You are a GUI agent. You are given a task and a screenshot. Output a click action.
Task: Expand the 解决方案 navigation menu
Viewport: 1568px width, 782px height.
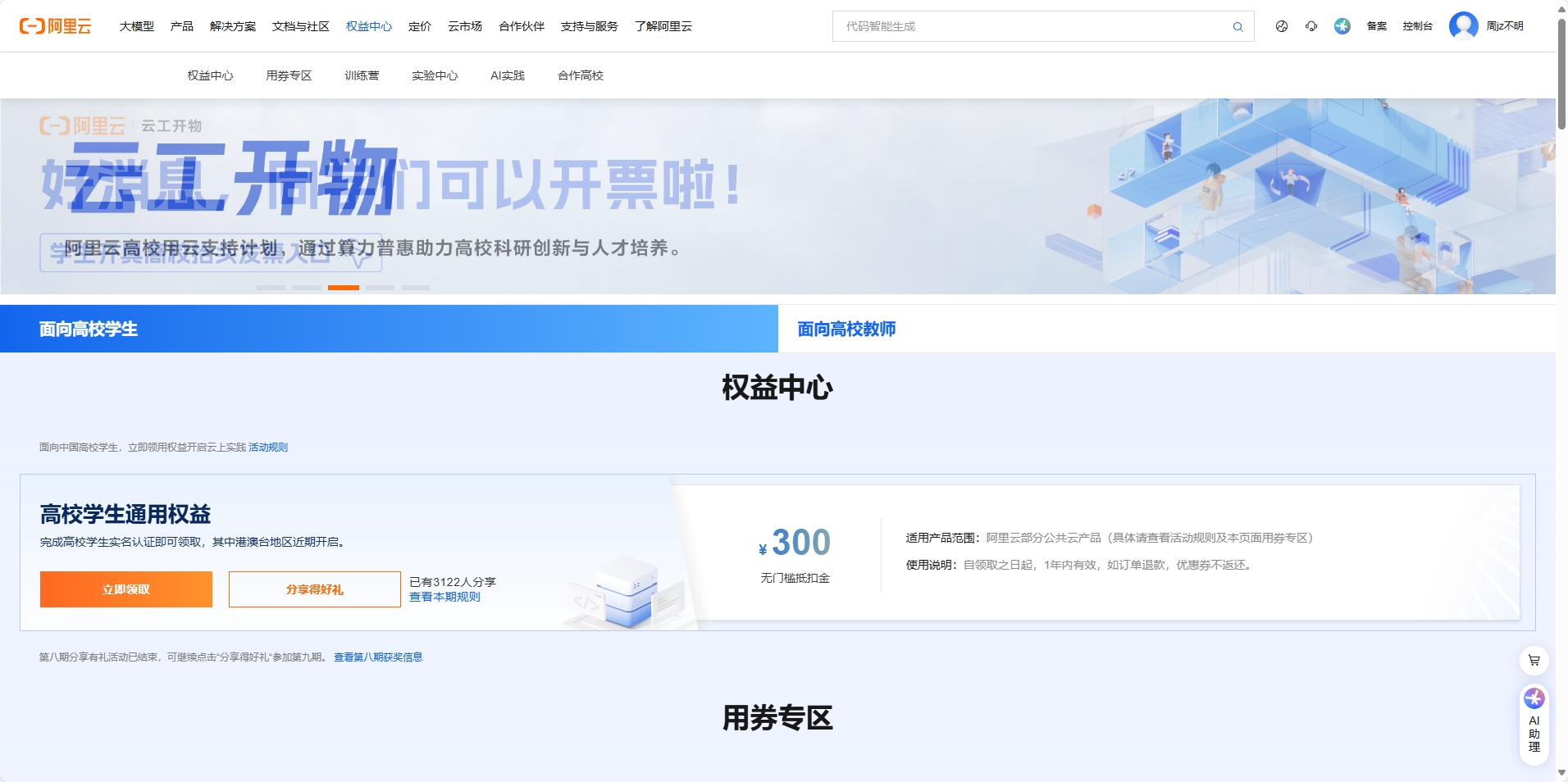click(x=233, y=26)
